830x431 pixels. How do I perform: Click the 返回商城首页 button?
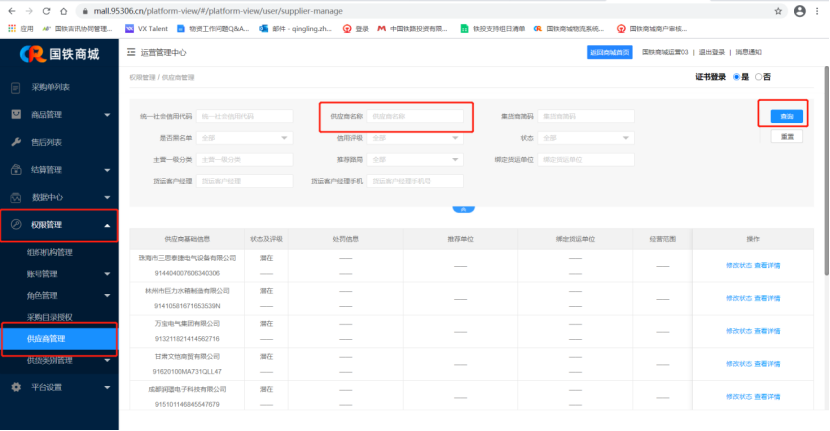[x=610, y=52]
